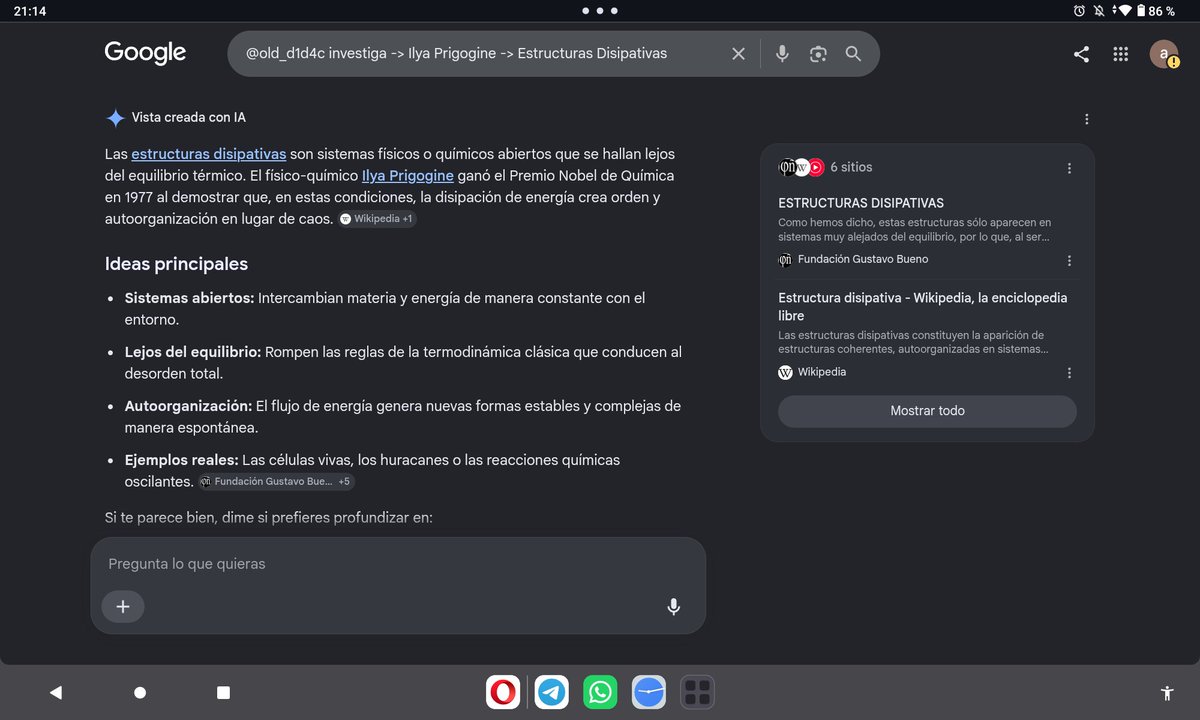This screenshot has width=1200, height=720.
Task: Select the Autoorganización bullet text
Action: pyautogui.click(x=402, y=417)
